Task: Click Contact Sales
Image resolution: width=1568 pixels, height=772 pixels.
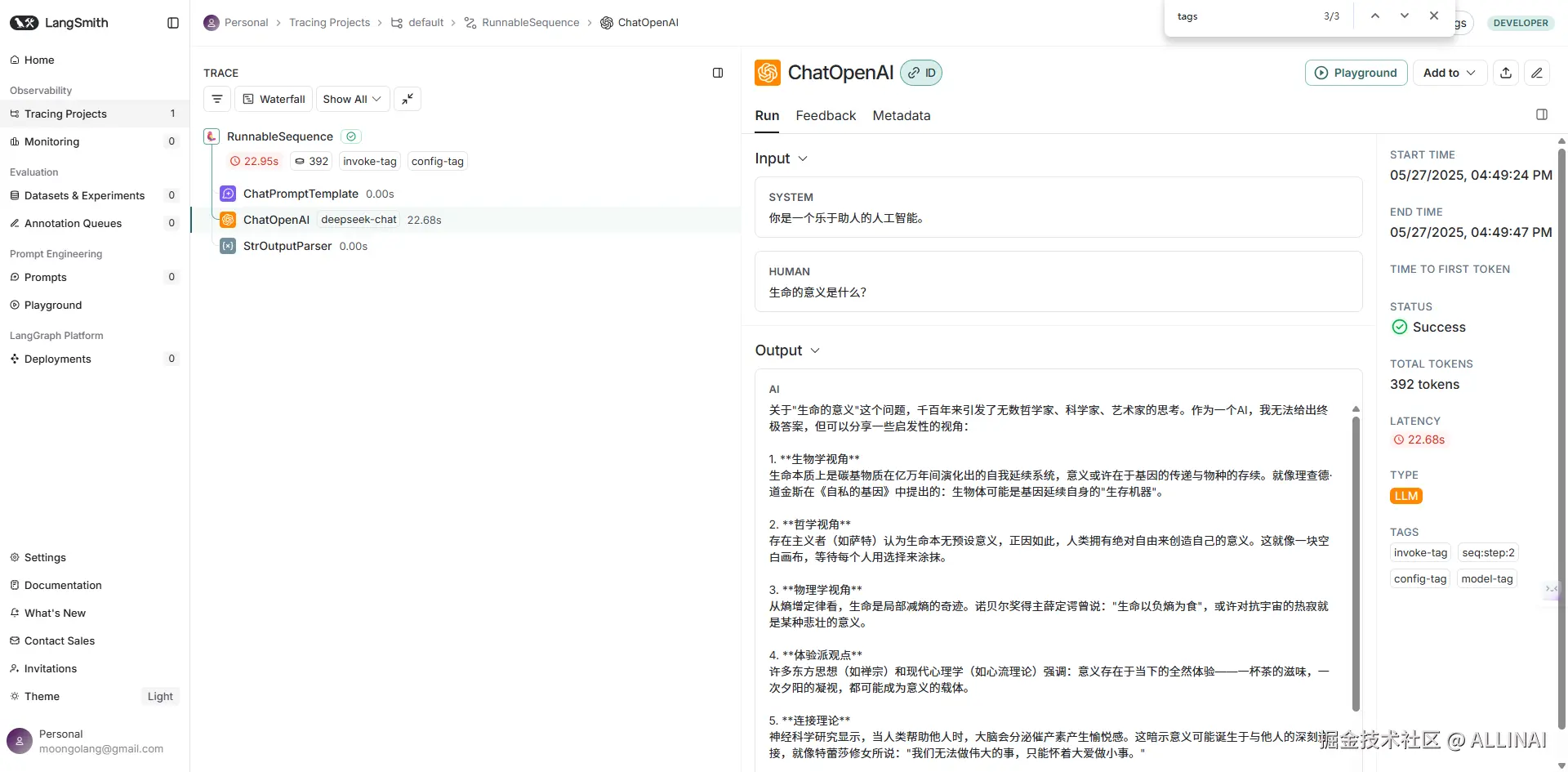Action: pyautogui.click(x=95, y=640)
